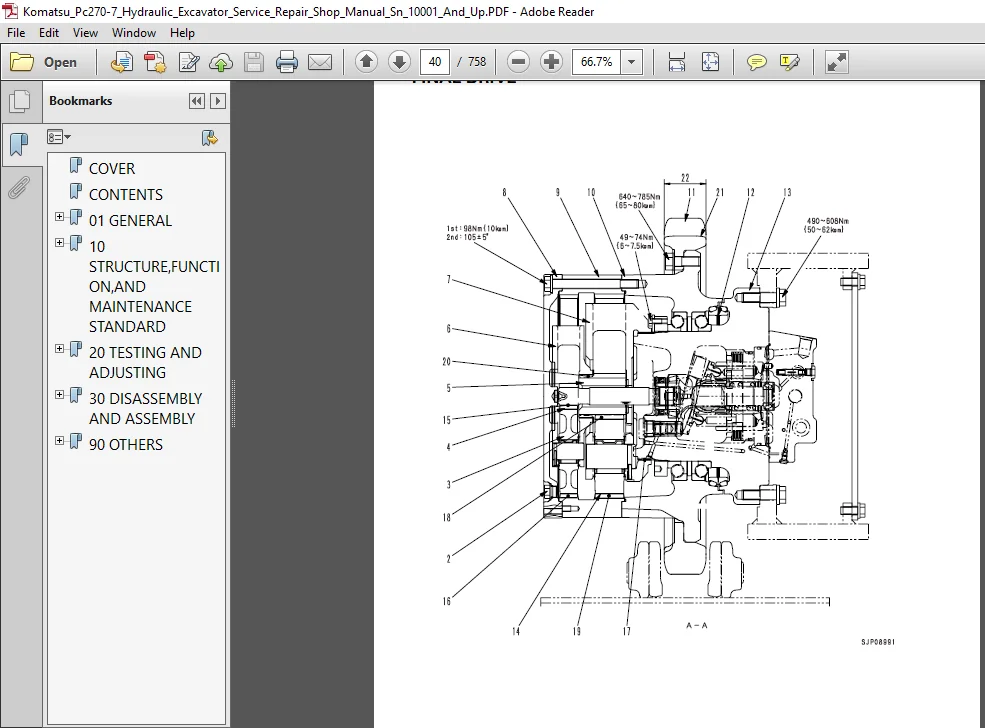Viewport: 985px width, 728px height.
Task: Open the bookmarks options menu dropdown
Action: point(58,137)
